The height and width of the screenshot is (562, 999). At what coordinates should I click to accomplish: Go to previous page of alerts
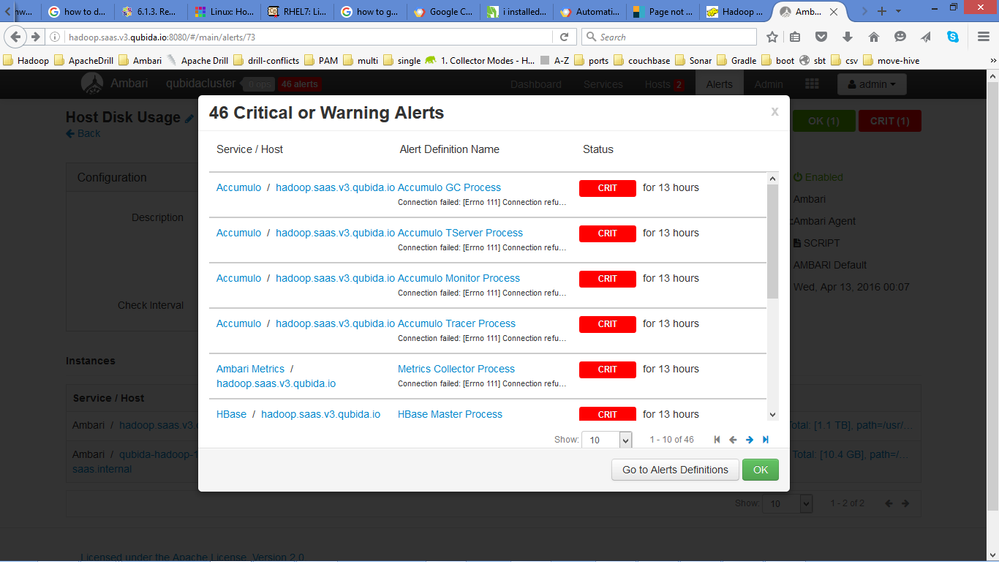(733, 440)
